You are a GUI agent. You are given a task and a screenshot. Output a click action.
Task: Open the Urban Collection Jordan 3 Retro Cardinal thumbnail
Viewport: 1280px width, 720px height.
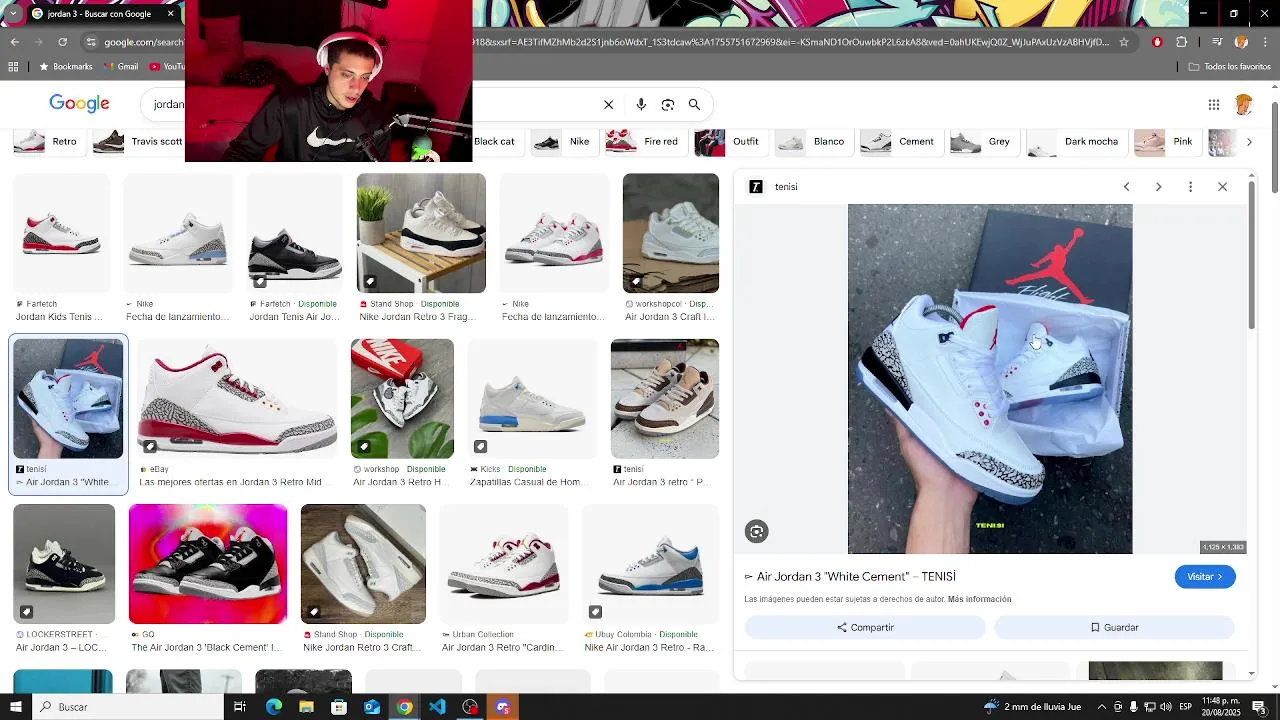point(504,564)
